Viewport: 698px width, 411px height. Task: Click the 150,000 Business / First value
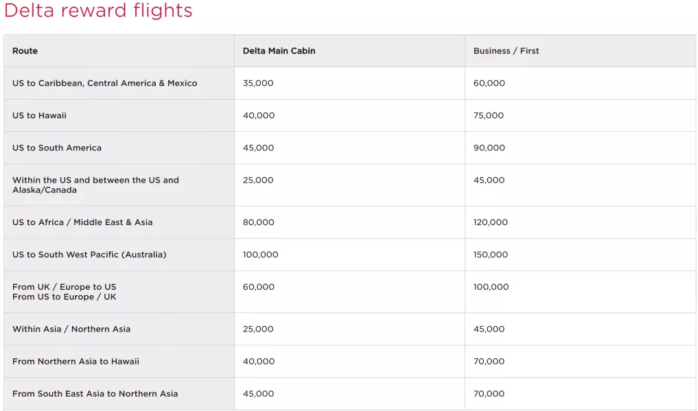tap(490, 255)
